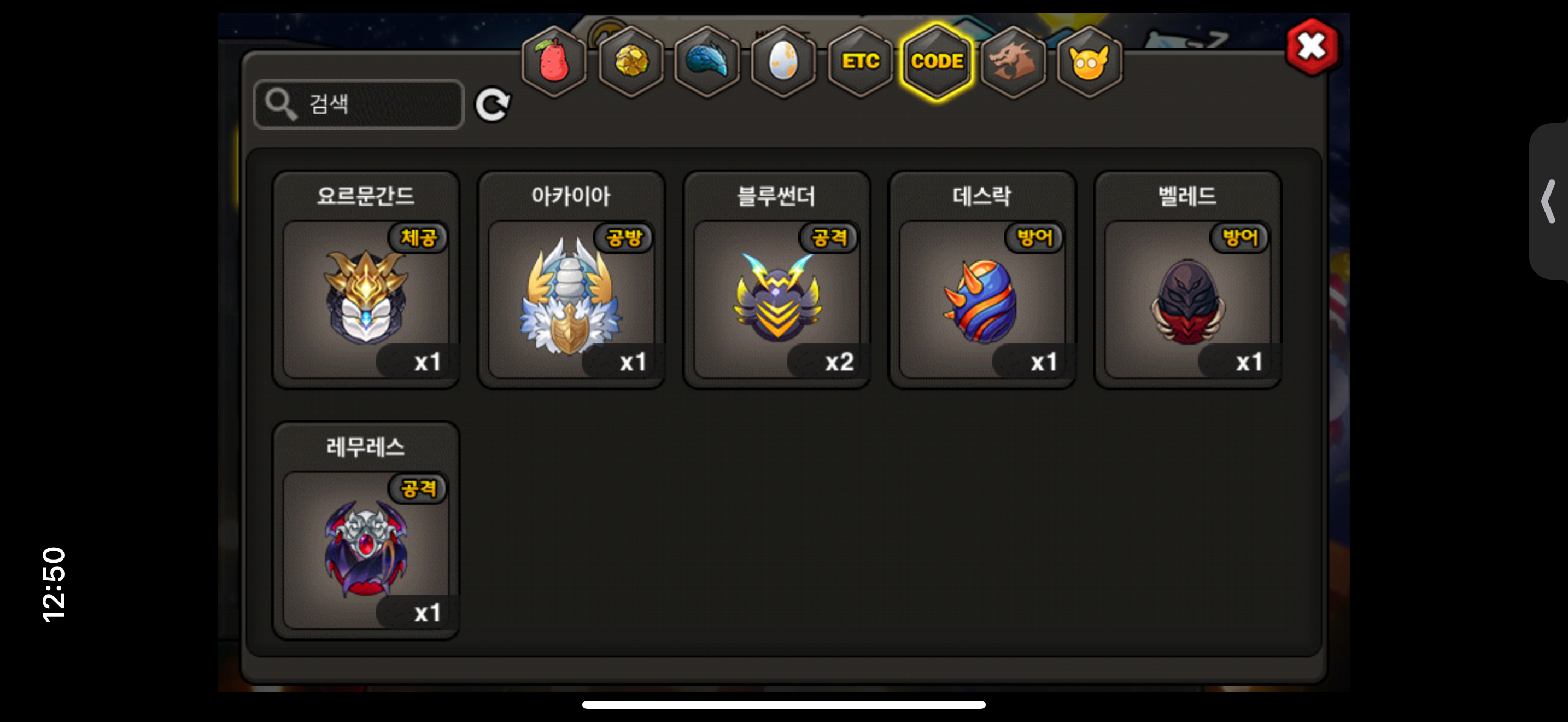Viewport: 1568px width, 722px height.
Task: Click the 체공 tag on 요르문간드
Action: pos(418,237)
